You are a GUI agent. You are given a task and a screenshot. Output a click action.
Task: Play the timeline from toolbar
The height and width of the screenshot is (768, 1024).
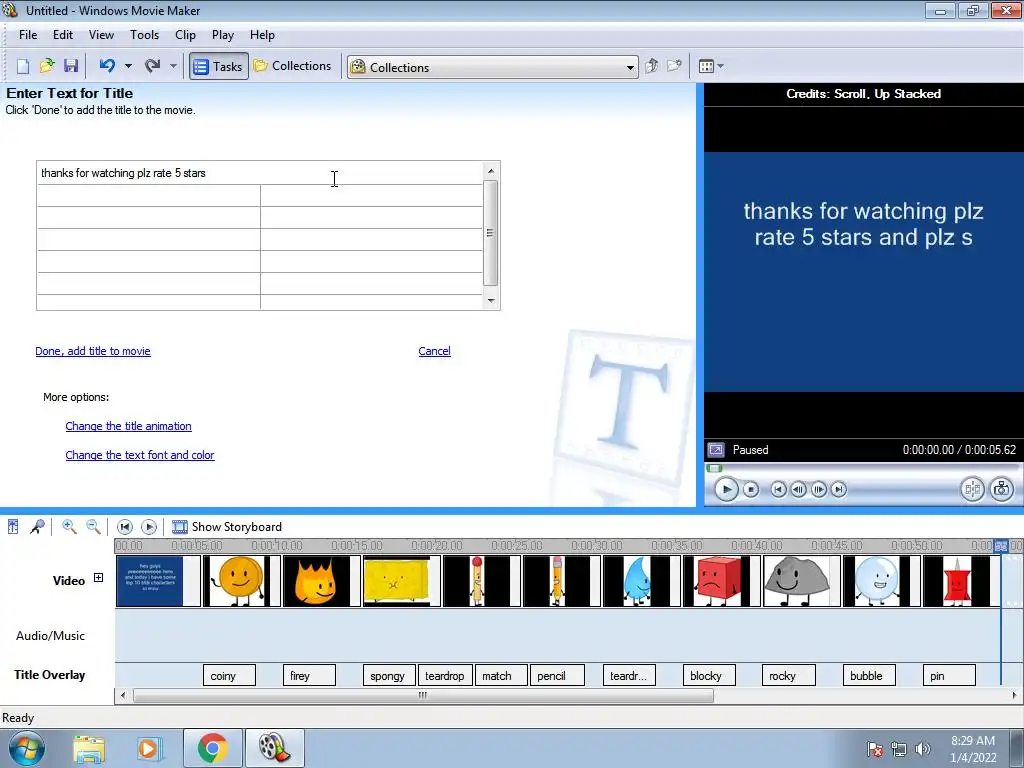(149, 526)
